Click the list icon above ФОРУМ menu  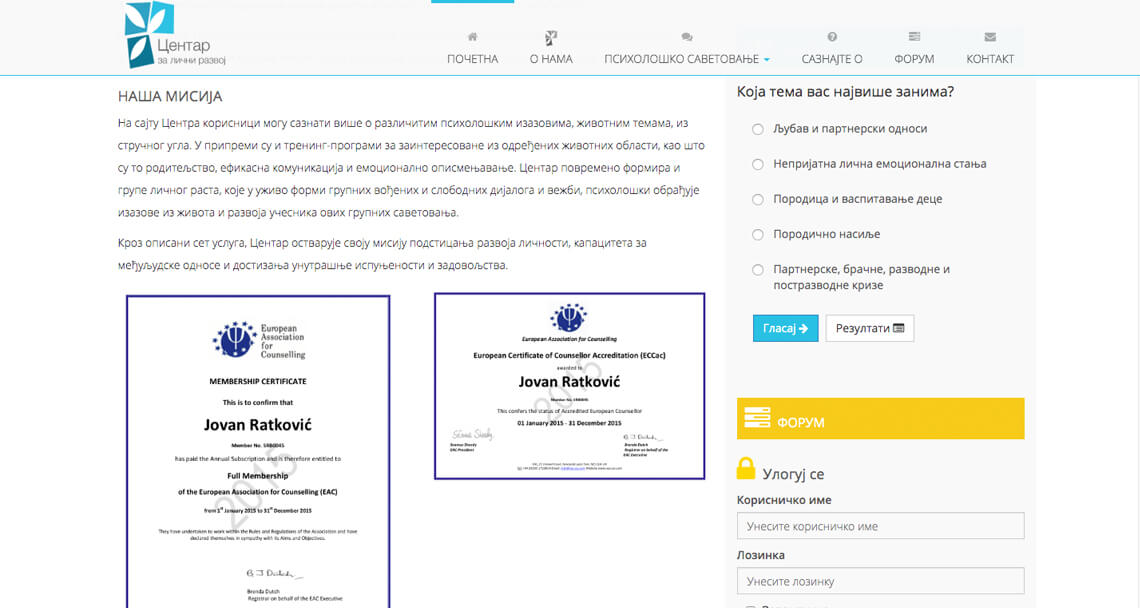(x=914, y=36)
